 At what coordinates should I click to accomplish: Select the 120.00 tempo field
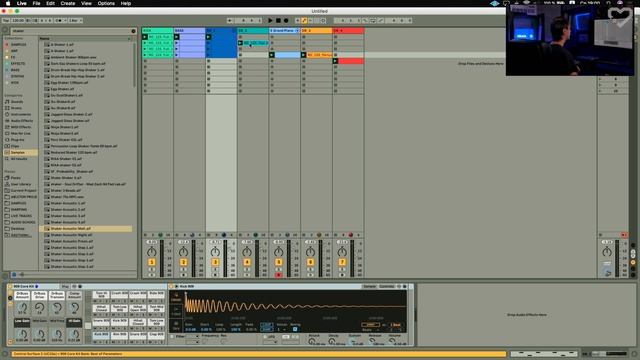(x=18, y=20)
